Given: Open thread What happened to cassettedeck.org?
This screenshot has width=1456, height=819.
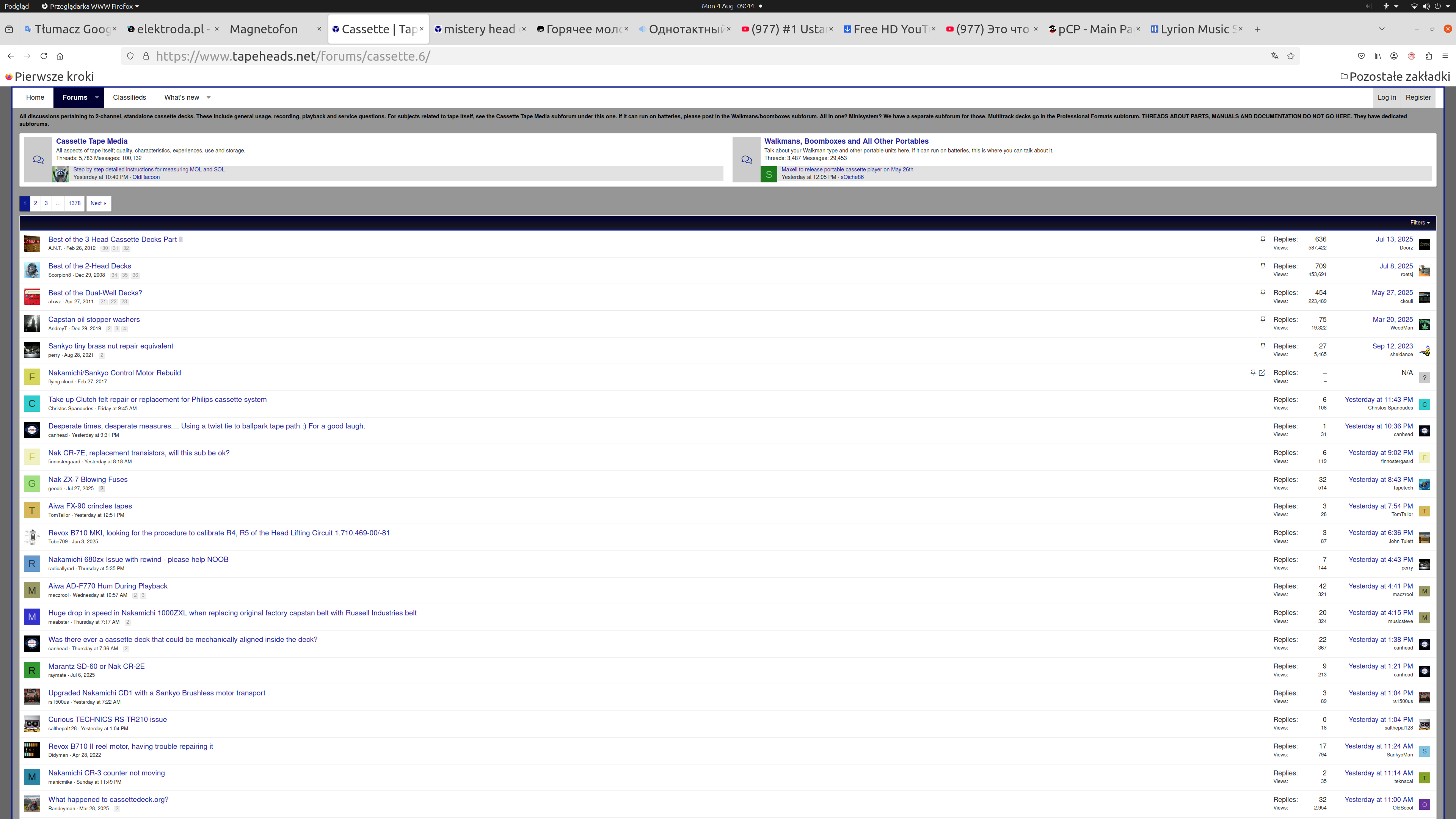Looking at the screenshot, I should click(x=108, y=800).
